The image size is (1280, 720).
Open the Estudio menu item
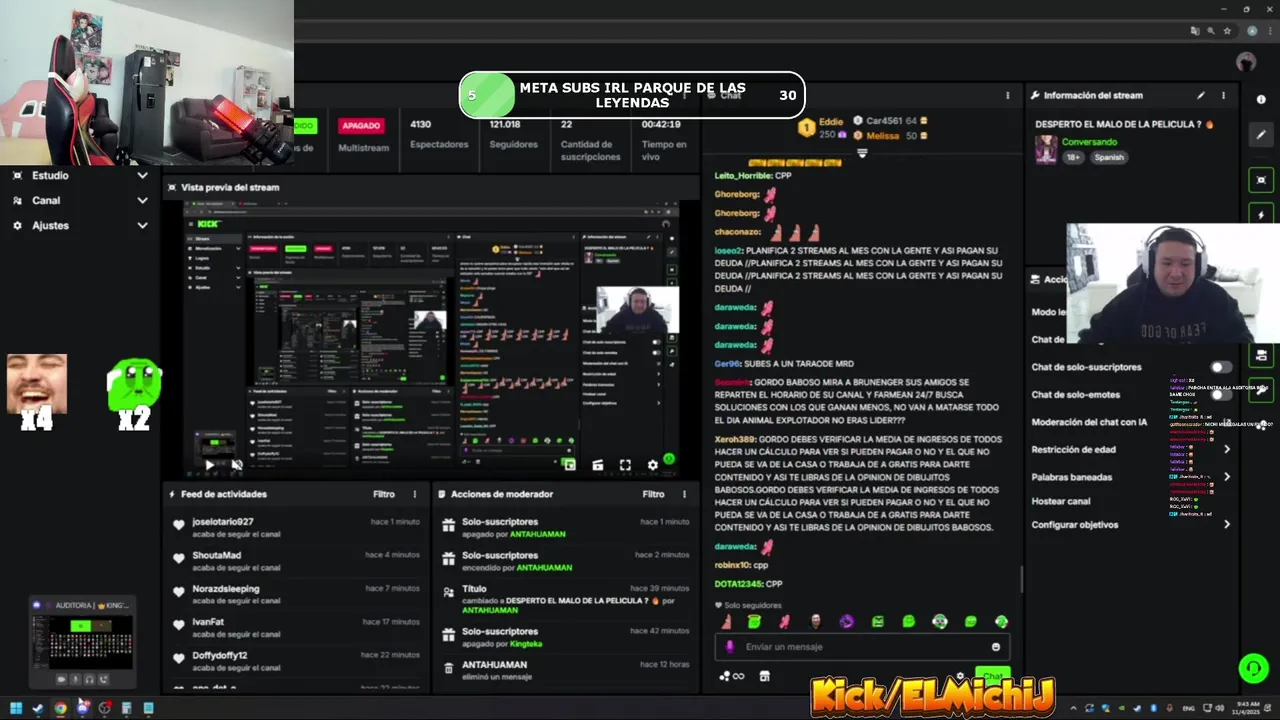(50, 175)
